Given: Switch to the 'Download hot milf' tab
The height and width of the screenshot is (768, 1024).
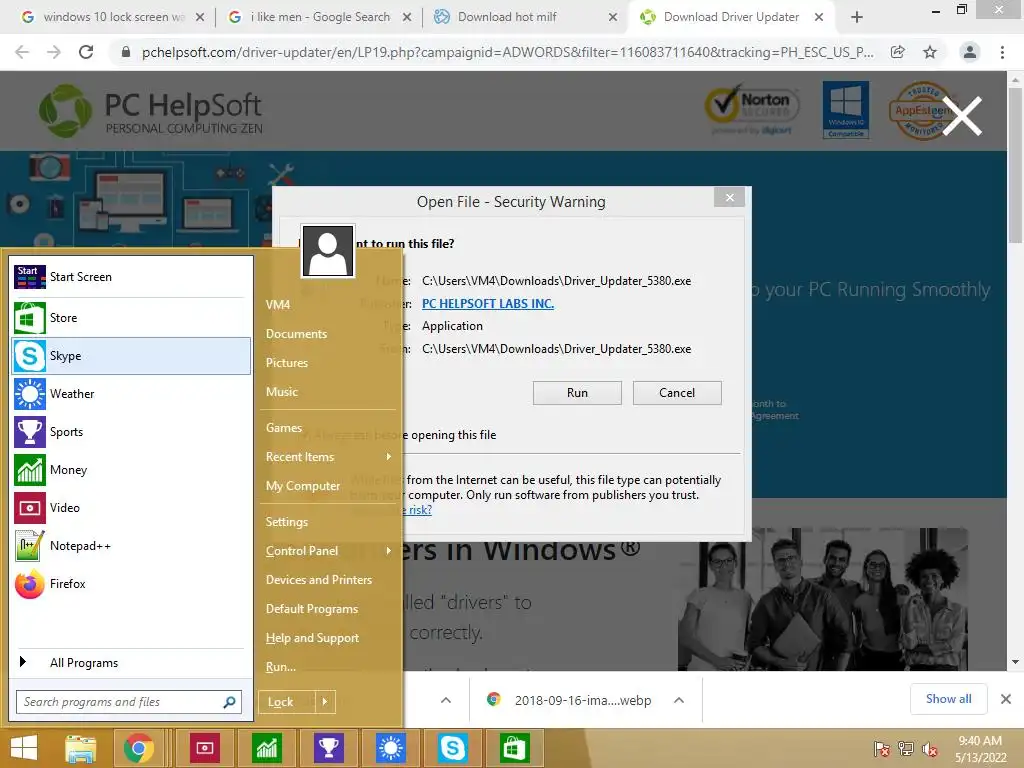Looking at the screenshot, I should (526, 17).
